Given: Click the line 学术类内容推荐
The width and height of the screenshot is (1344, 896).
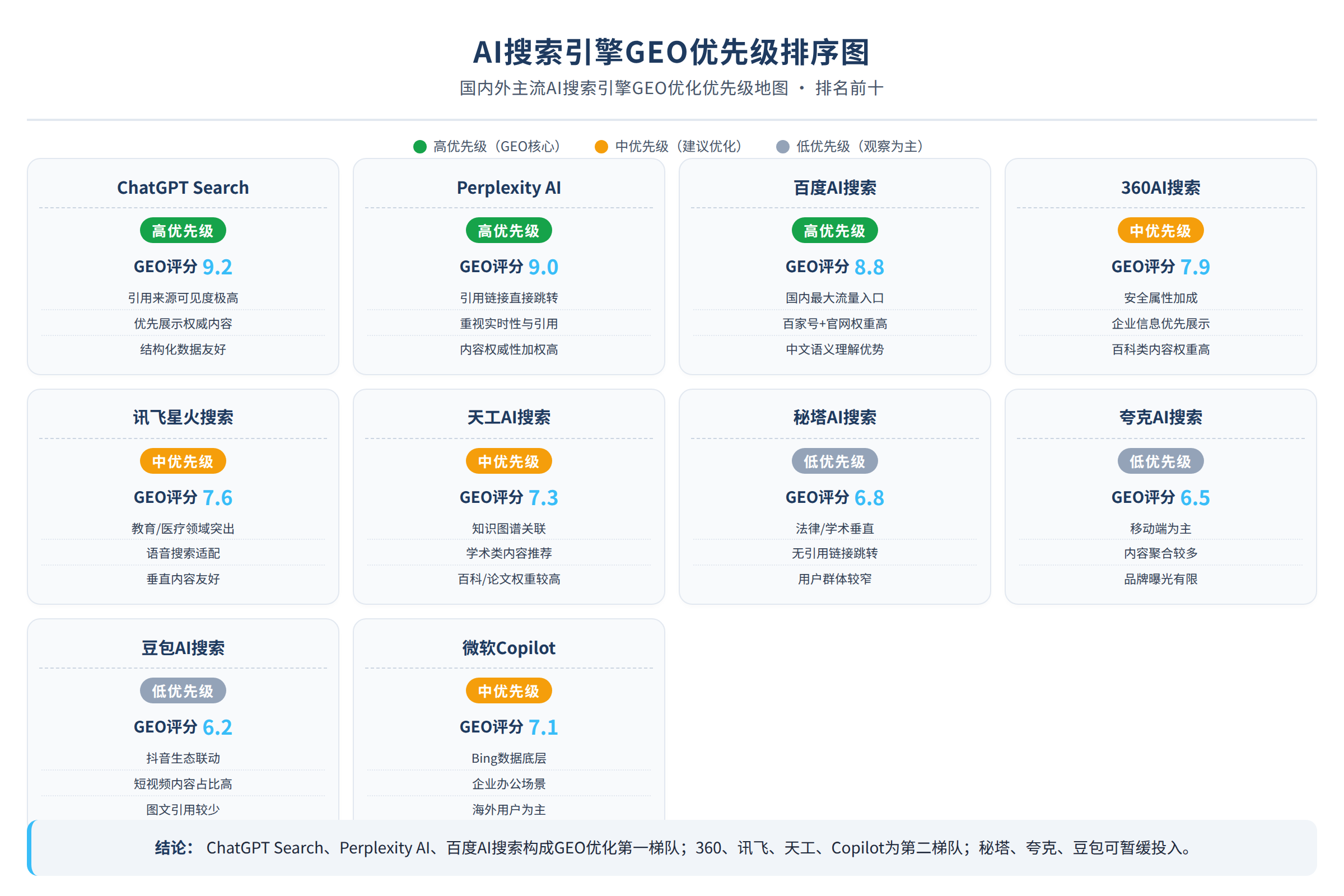Looking at the screenshot, I should (x=508, y=553).
